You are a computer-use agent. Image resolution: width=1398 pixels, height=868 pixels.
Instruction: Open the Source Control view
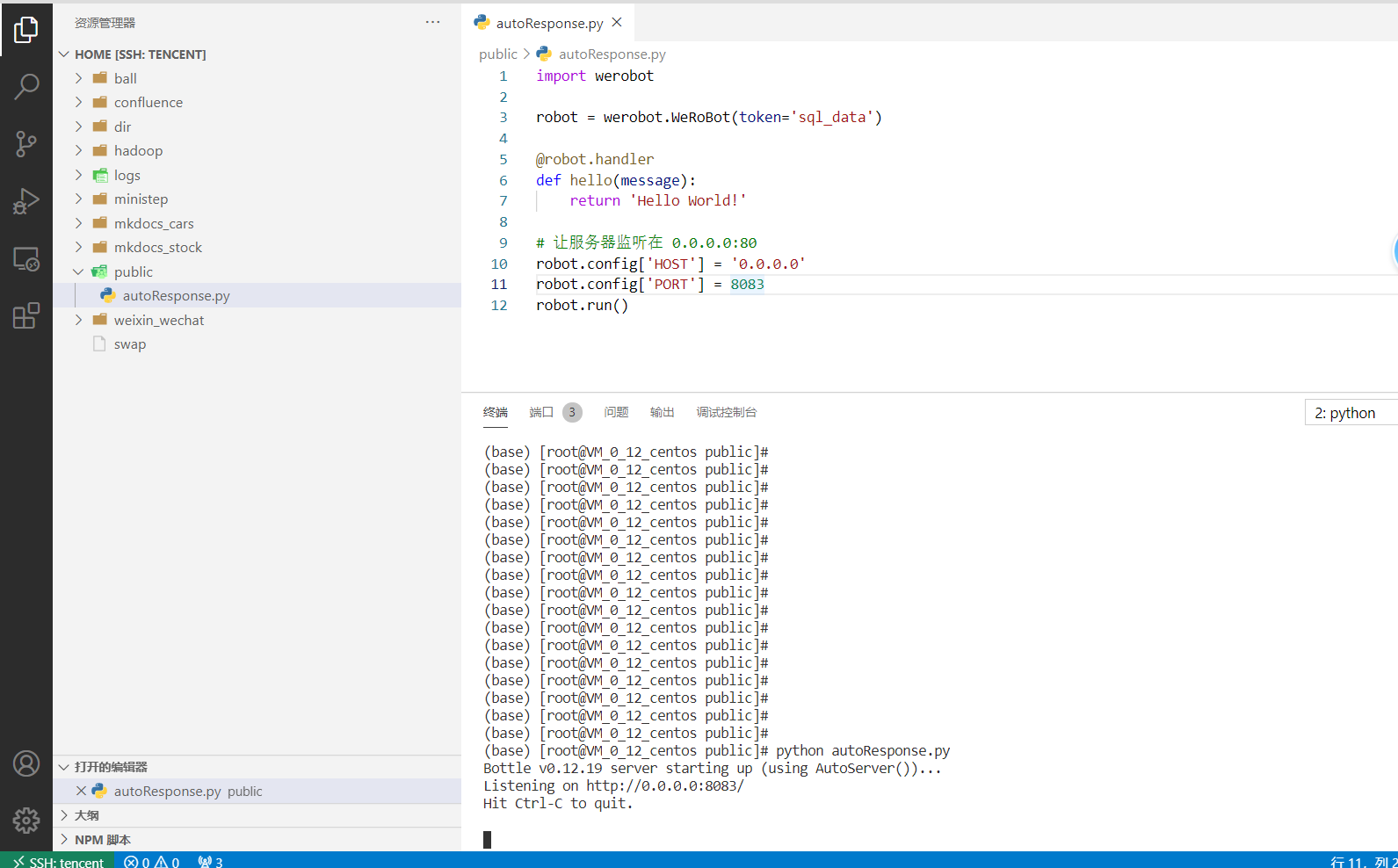(26, 144)
